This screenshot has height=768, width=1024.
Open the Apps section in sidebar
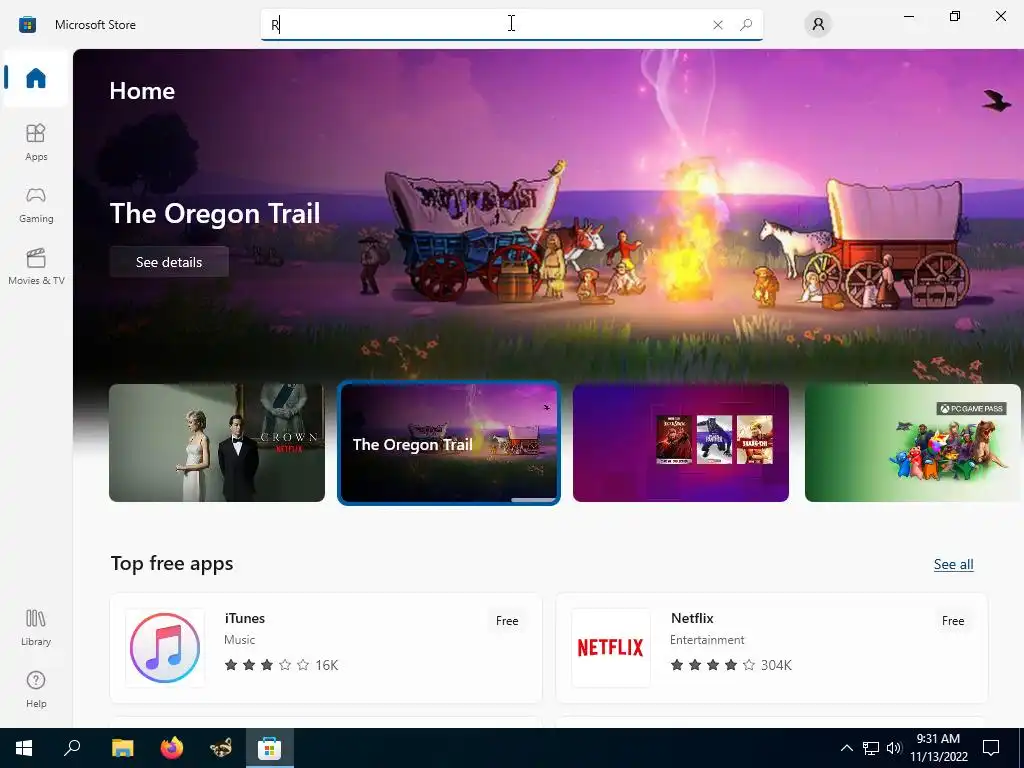[36, 142]
